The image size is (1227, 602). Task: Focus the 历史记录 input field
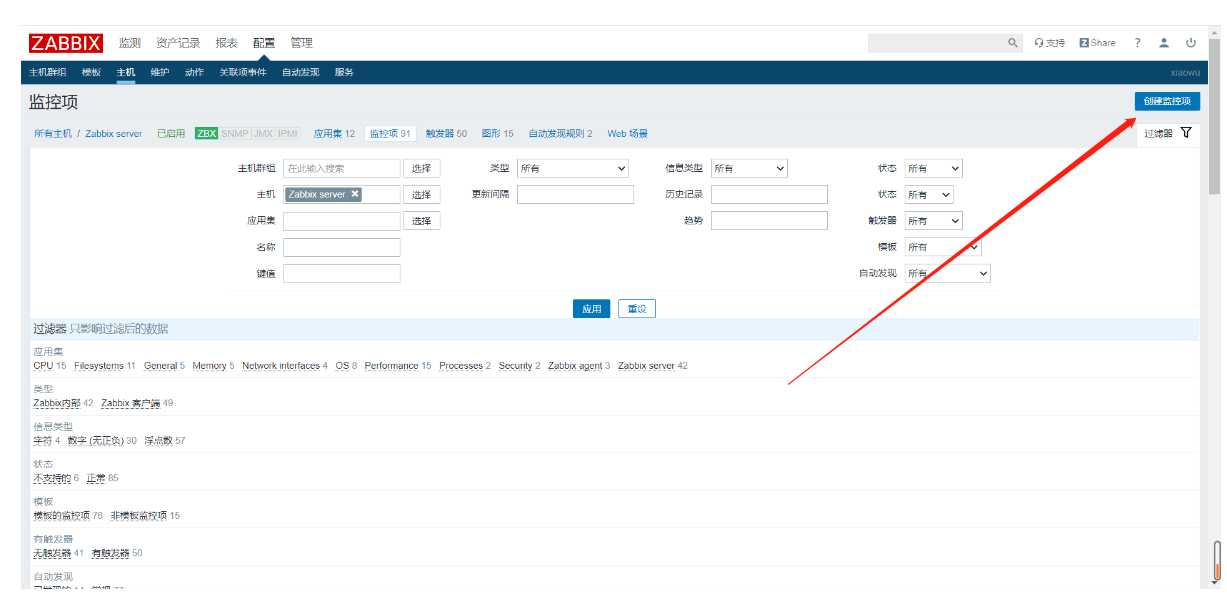point(769,195)
